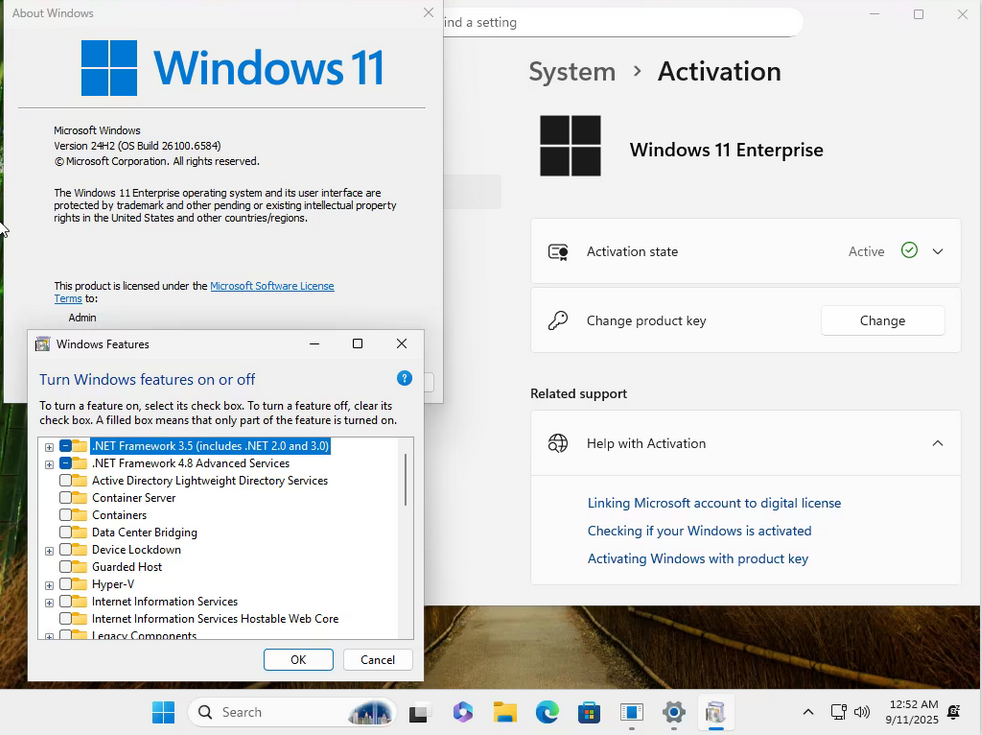
Task: Select Legacy Components row text
Action: tap(144, 635)
